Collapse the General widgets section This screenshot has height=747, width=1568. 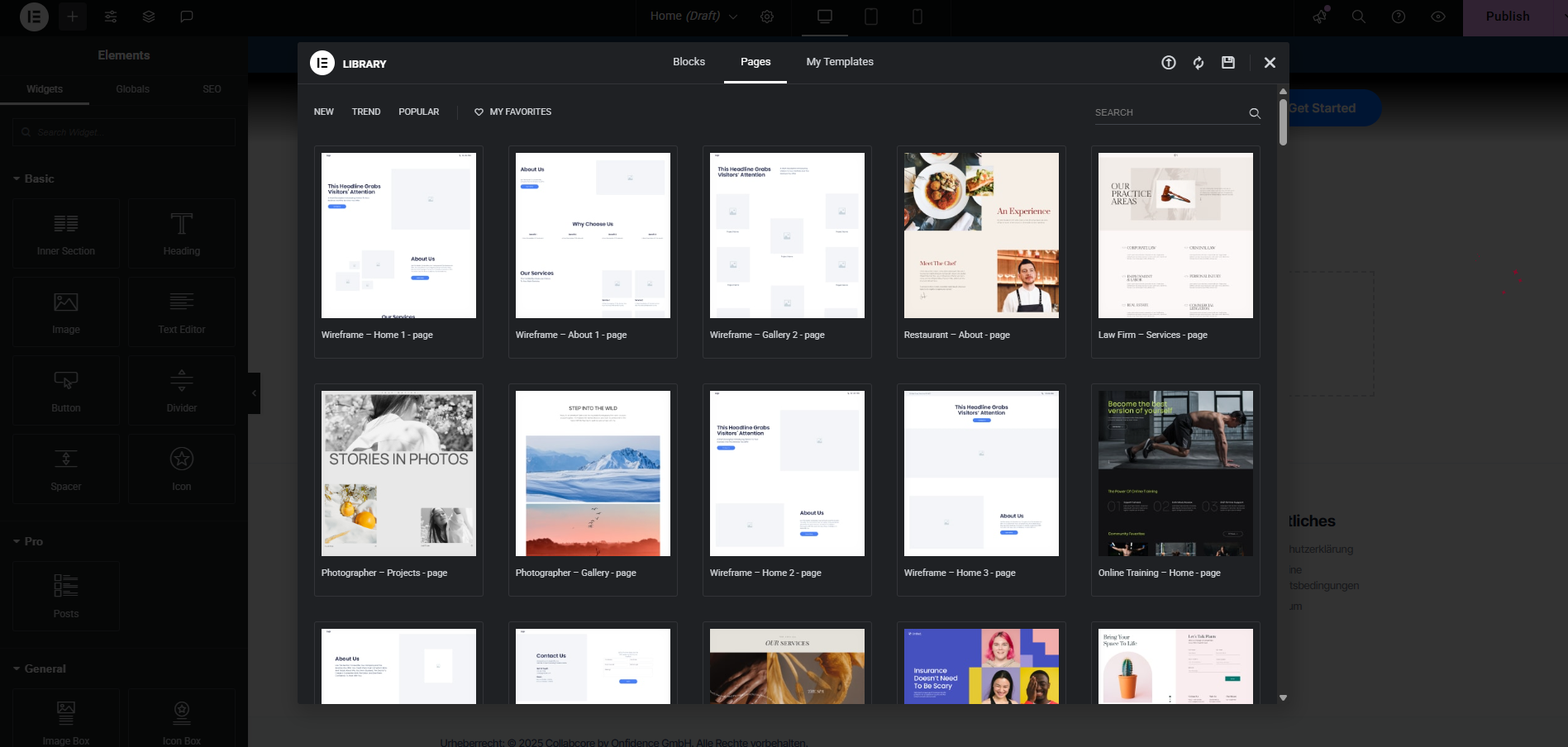(39, 668)
